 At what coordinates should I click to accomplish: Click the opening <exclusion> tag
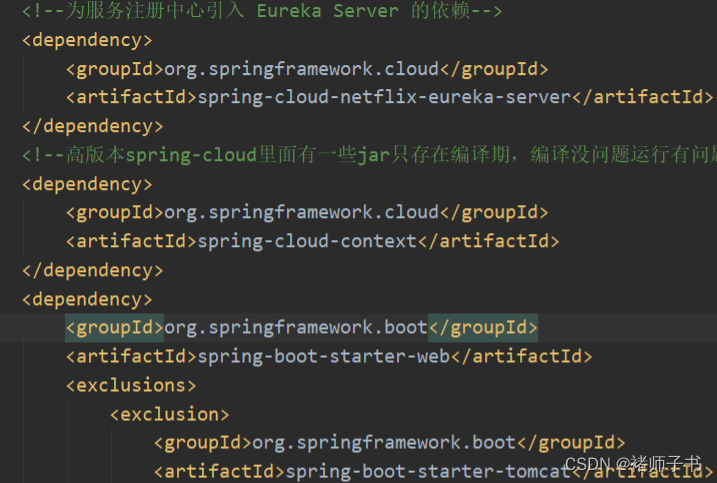pos(170,414)
